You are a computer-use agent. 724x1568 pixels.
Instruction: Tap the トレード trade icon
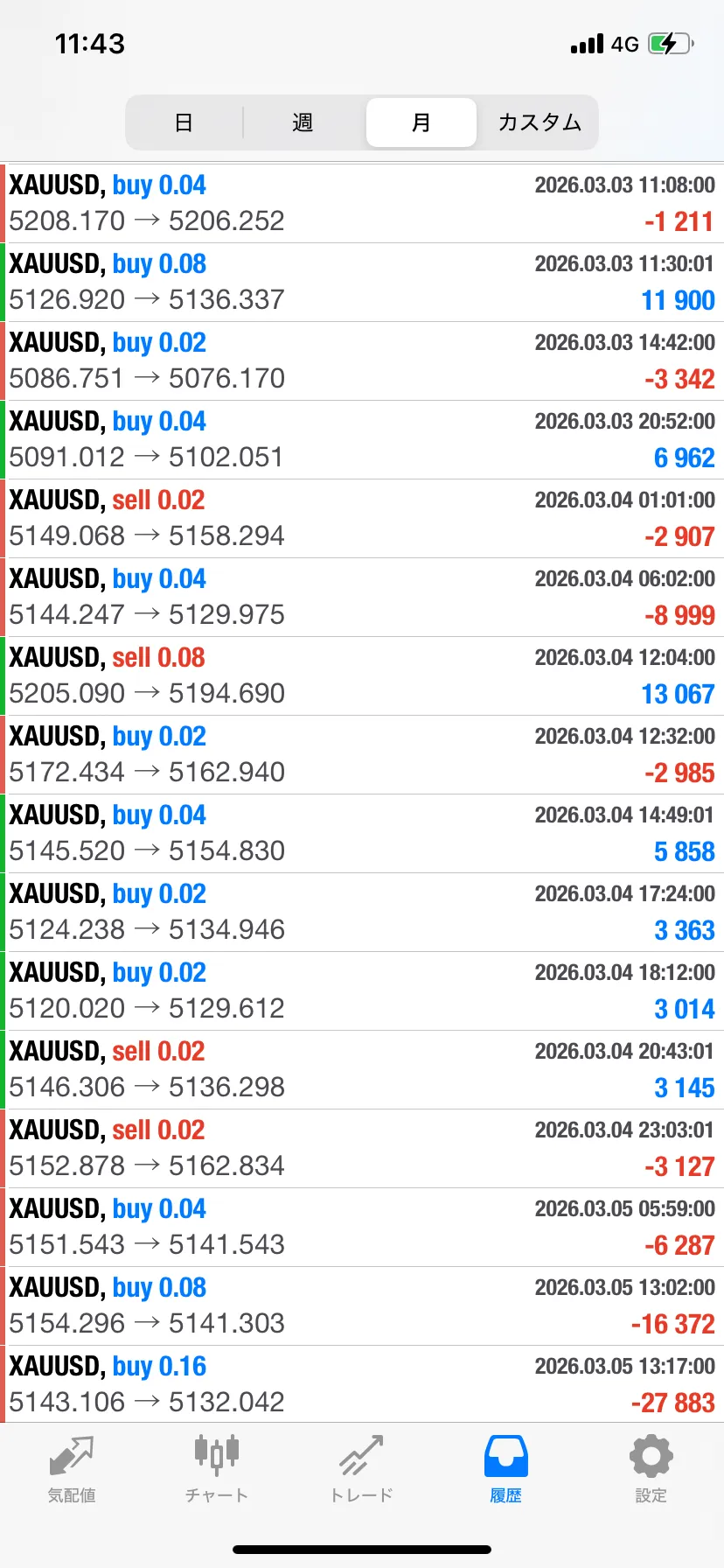(361, 1456)
